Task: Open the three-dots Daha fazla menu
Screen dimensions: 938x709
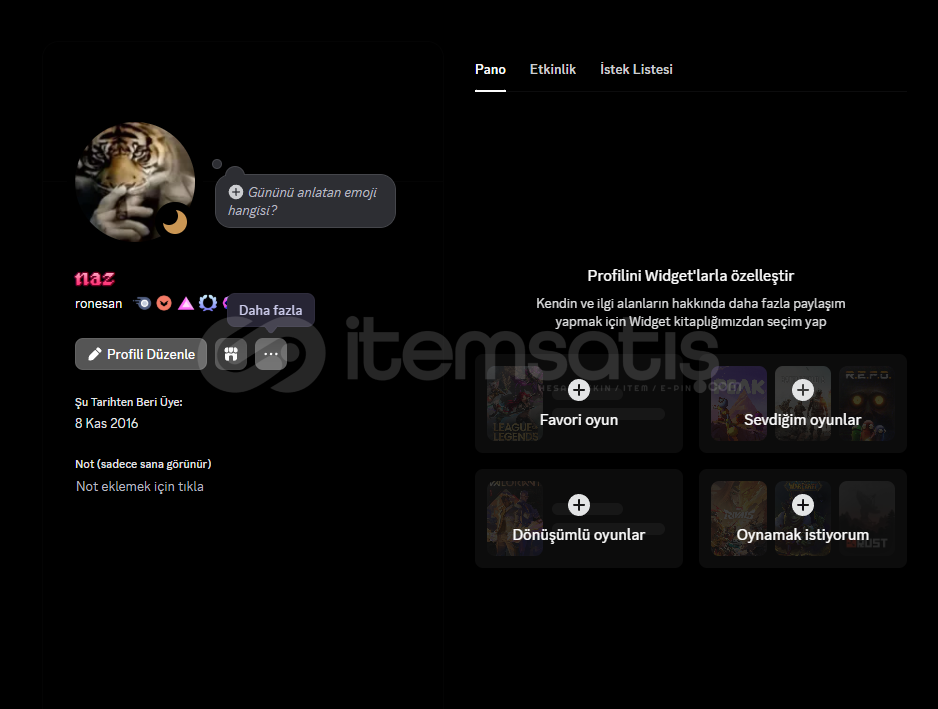Action: [271, 354]
